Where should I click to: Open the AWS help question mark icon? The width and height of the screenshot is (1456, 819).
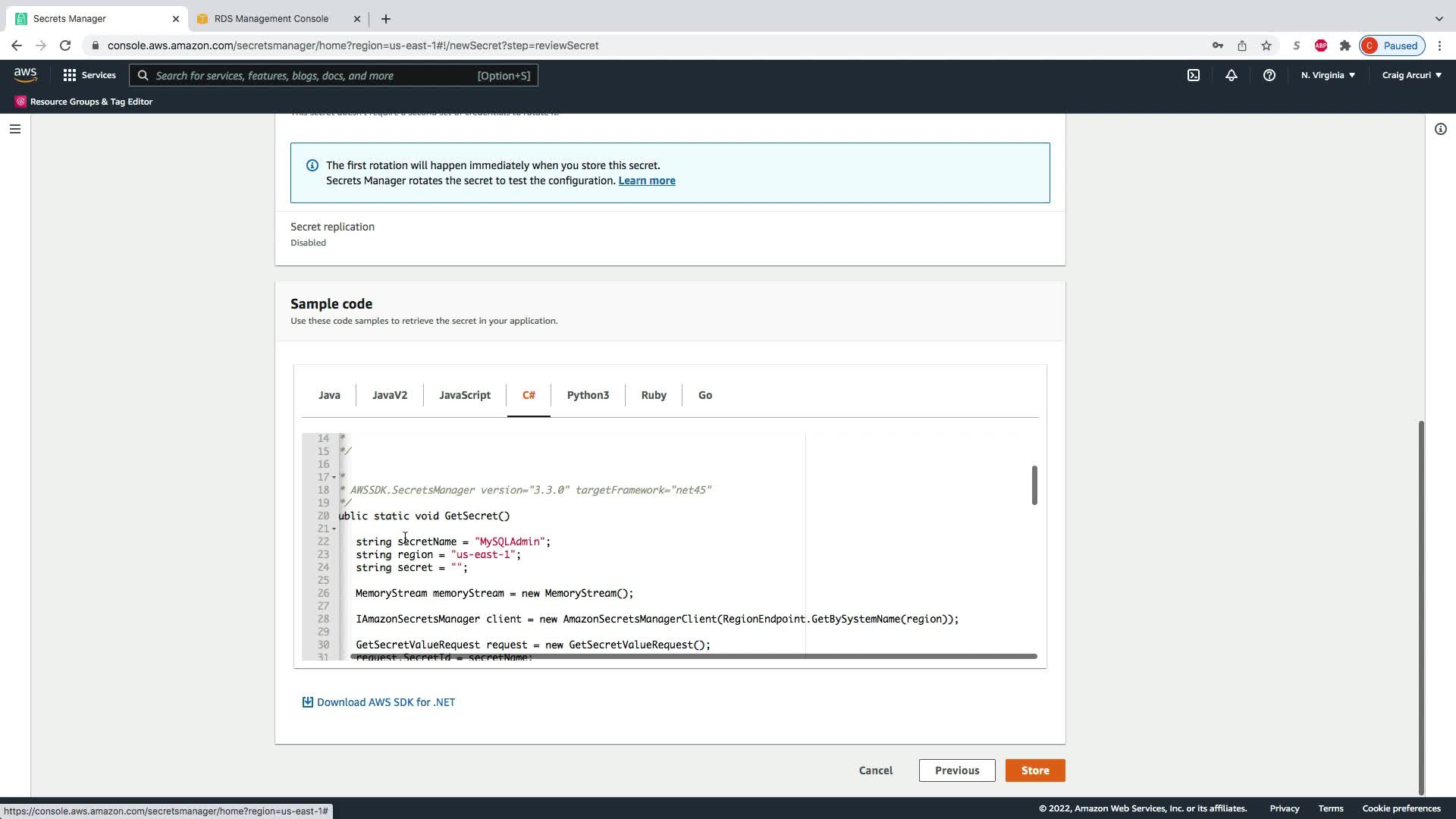pos(1269,75)
